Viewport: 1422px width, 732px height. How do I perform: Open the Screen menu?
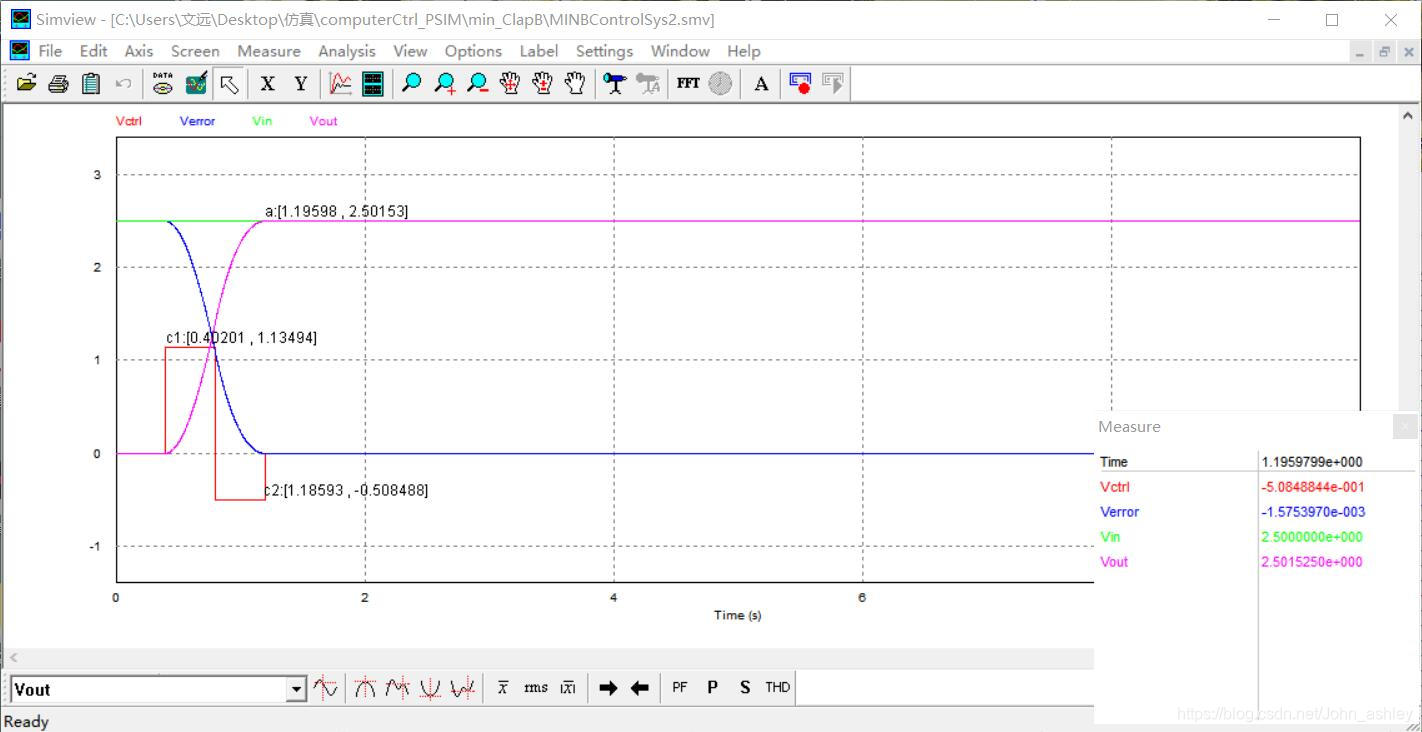pyautogui.click(x=195, y=51)
